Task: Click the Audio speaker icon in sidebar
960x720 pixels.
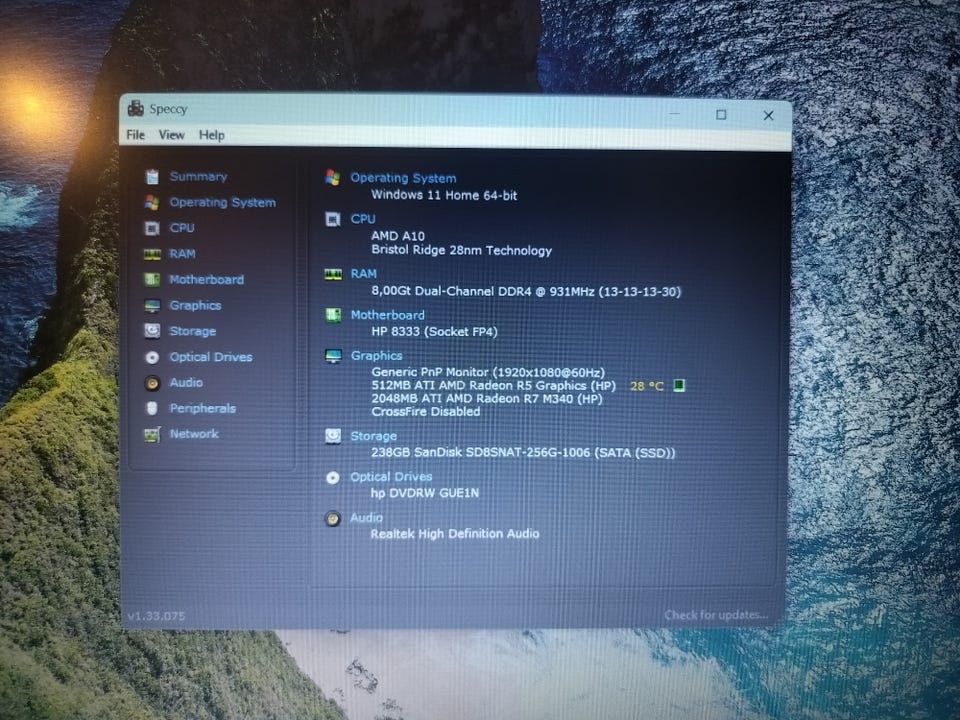Action: (152, 383)
